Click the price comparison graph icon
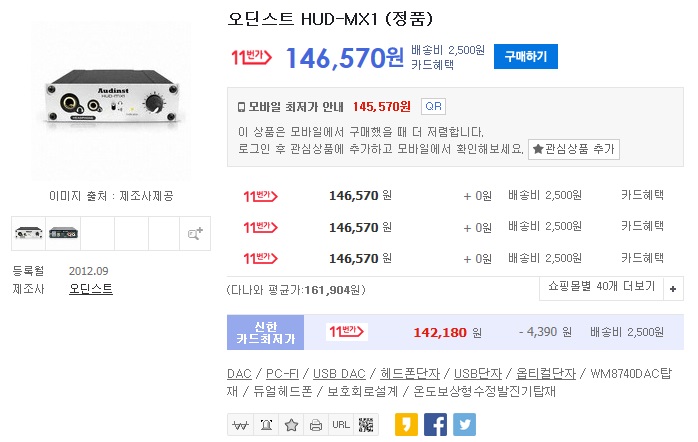 coord(240,424)
